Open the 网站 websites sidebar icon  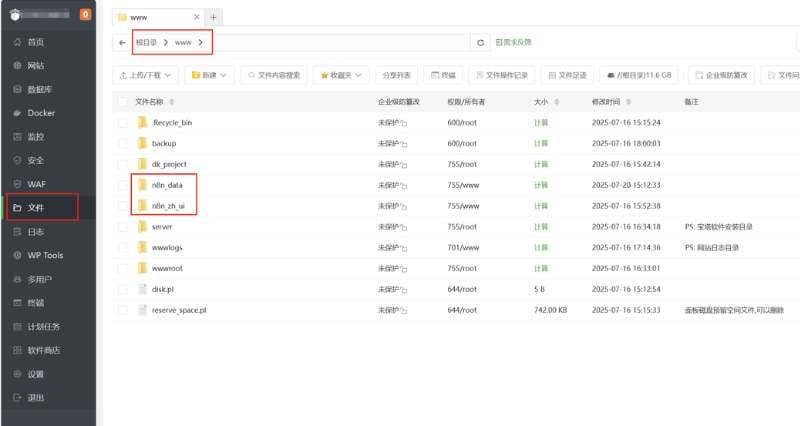click(17, 65)
